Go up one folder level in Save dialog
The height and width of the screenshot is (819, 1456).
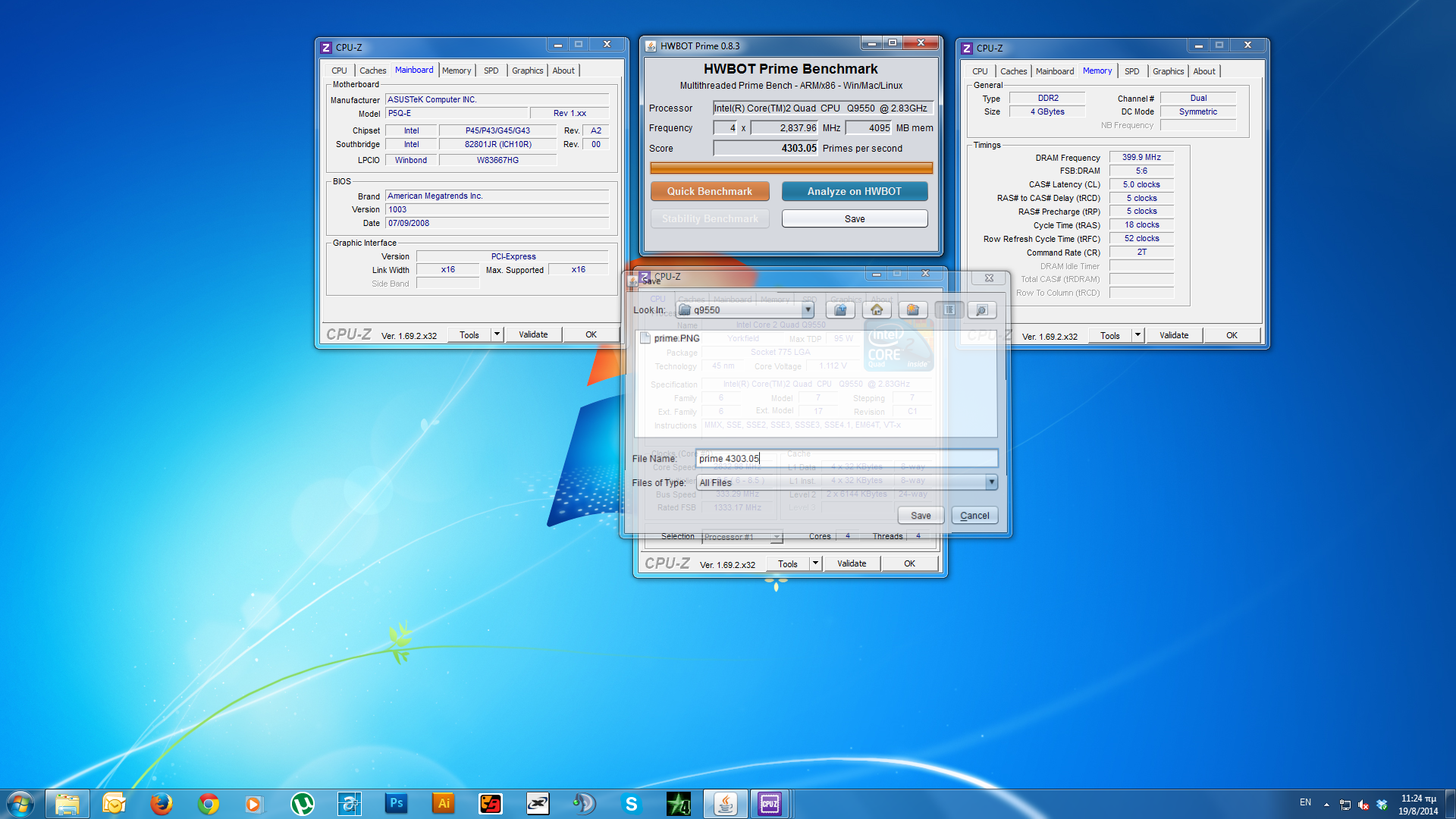(x=840, y=309)
